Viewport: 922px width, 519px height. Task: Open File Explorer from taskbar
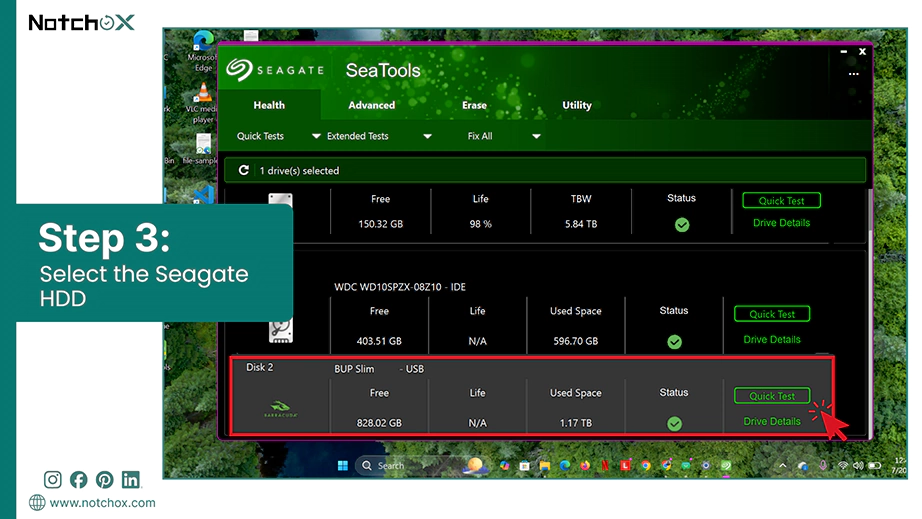[x=544, y=466]
